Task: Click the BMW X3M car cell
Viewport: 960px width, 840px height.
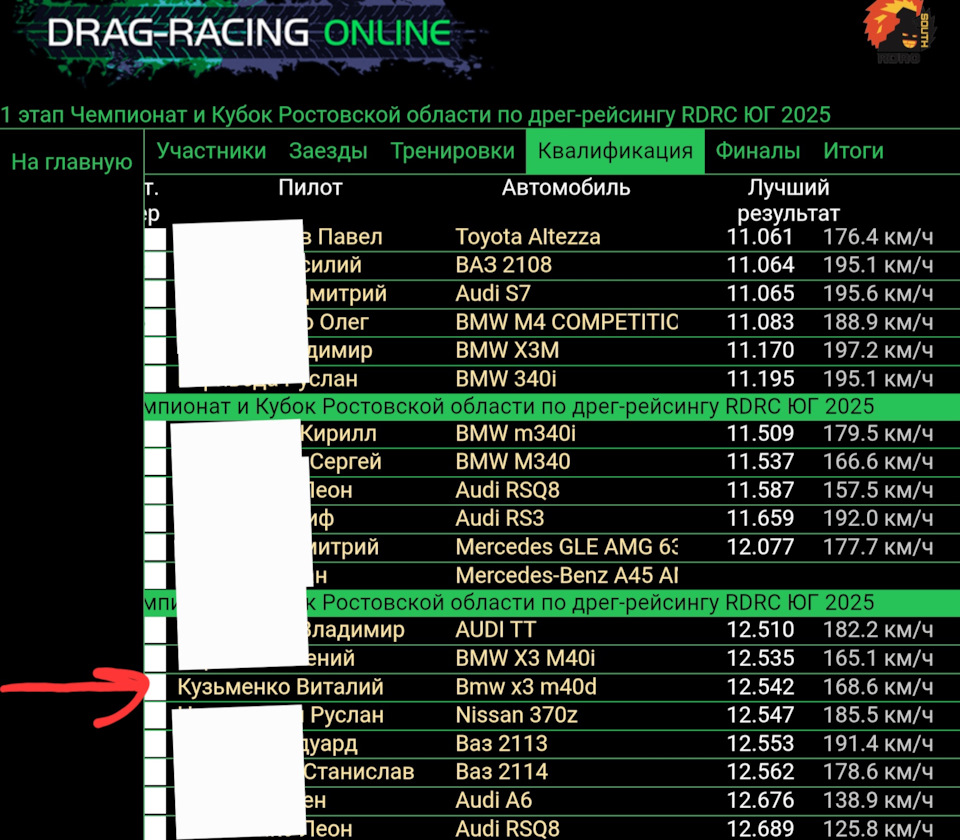Action: point(507,350)
